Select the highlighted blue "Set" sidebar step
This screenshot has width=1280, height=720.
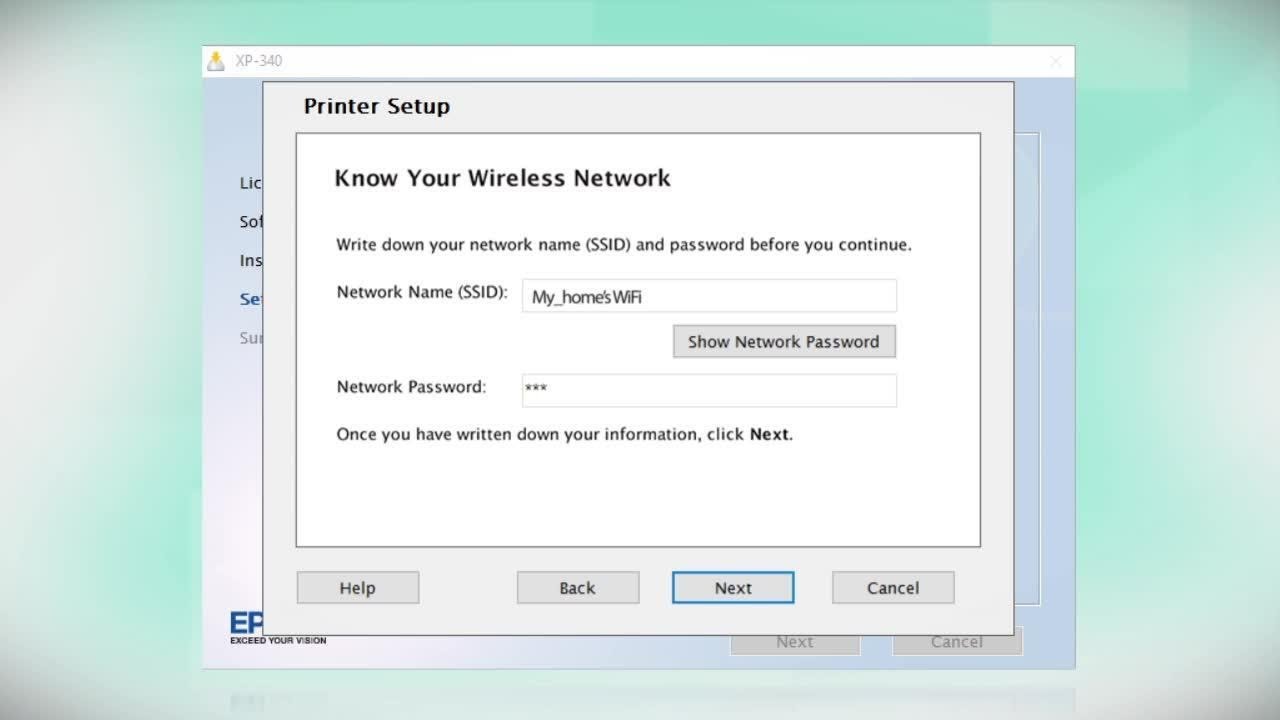[250, 299]
